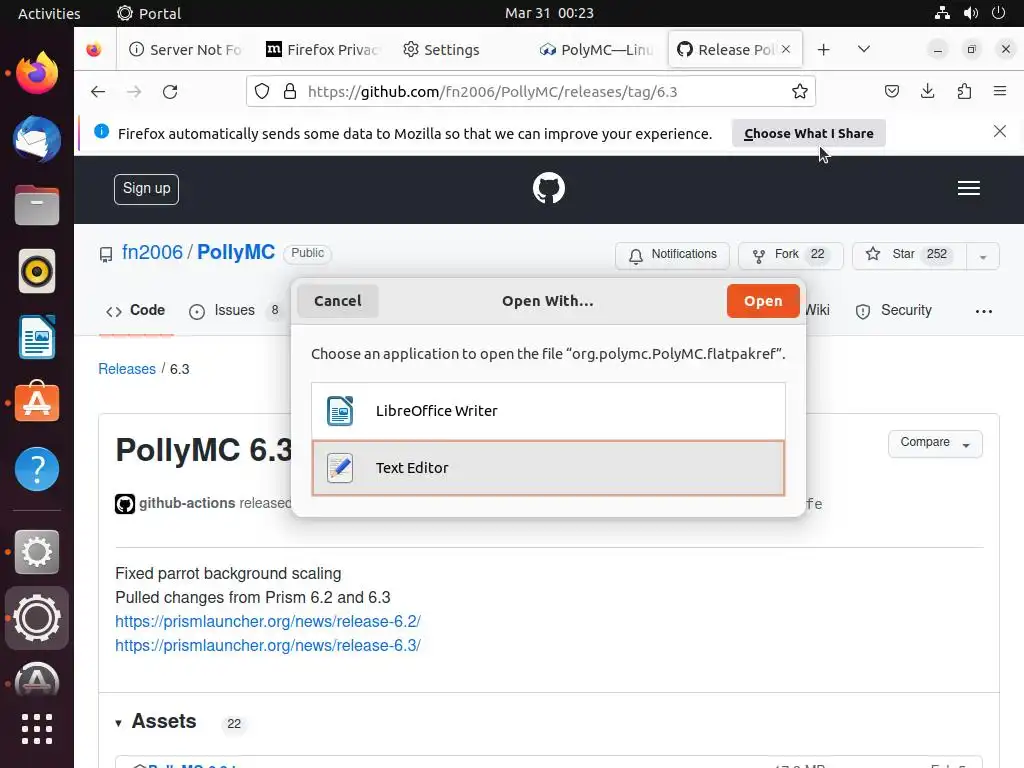
Task: Star the repository
Action: pyautogui.click(x=909, y=255)
